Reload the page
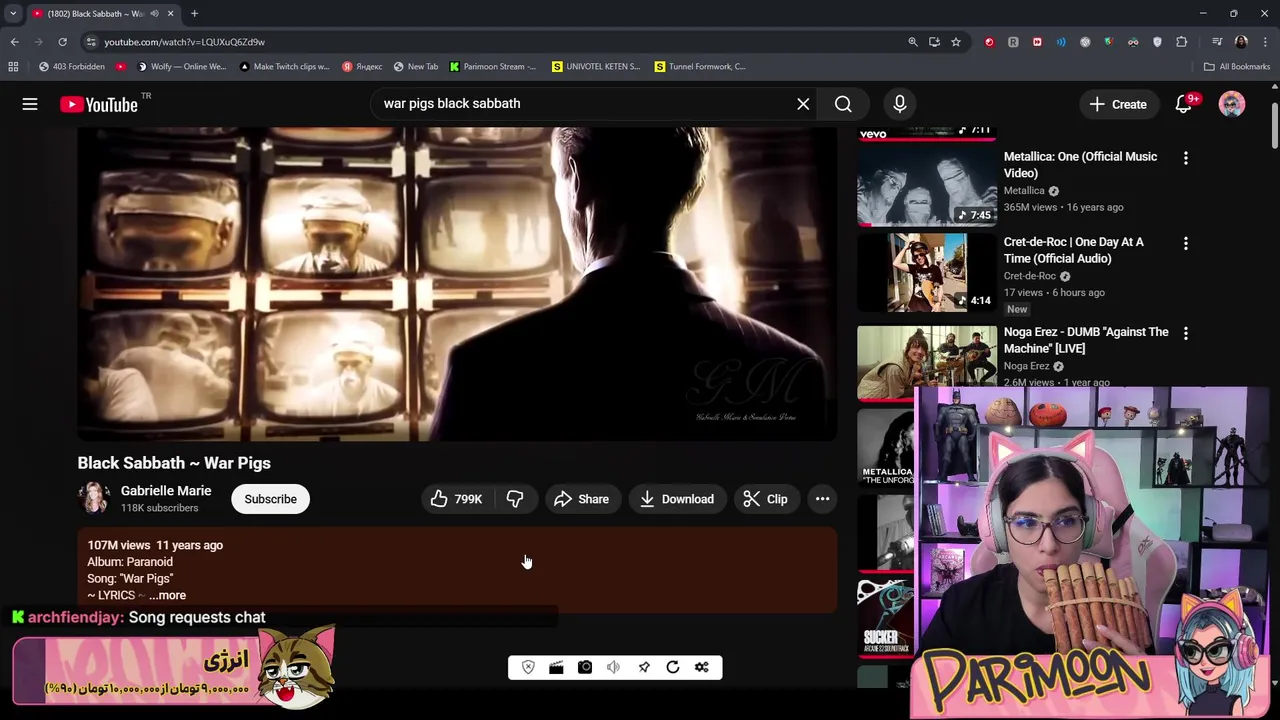The width and height of the screenshot is (1280, 720). [x=62, y=42]
